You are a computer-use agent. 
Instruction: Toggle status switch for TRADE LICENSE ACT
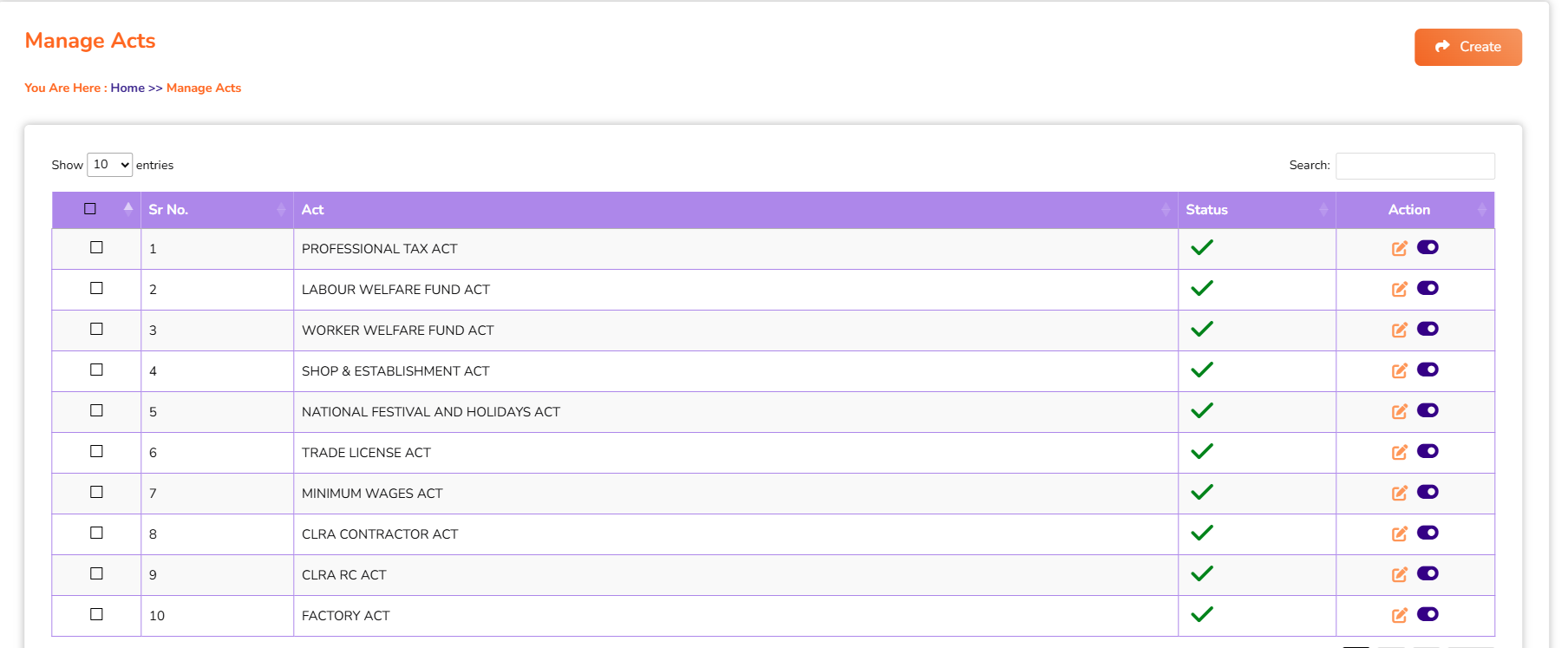1428,451
